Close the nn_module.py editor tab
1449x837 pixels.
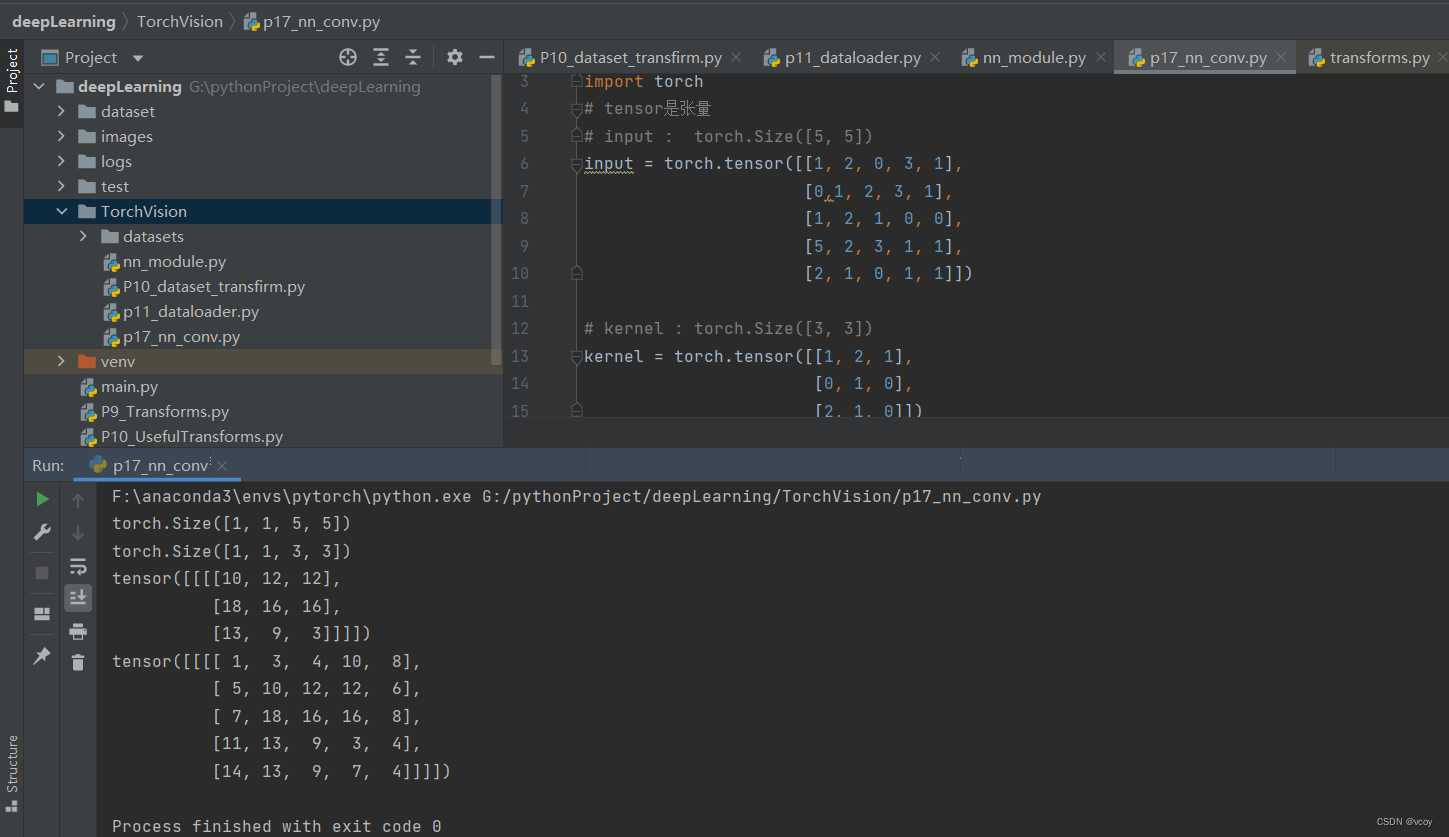(x=1099, y=58)
